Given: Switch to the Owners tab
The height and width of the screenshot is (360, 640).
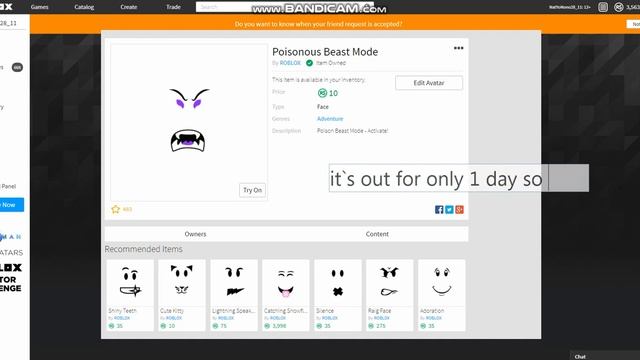Looking at the screenshot, I should (196, 234).
